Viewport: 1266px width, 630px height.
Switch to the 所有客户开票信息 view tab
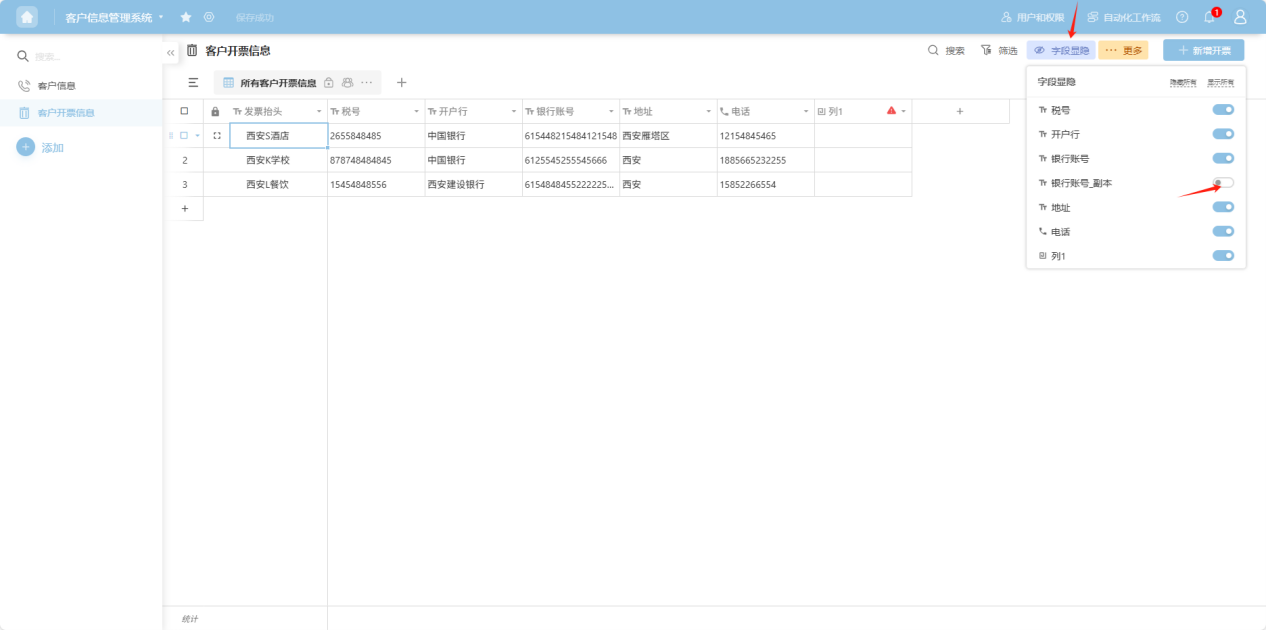[277, 83]
